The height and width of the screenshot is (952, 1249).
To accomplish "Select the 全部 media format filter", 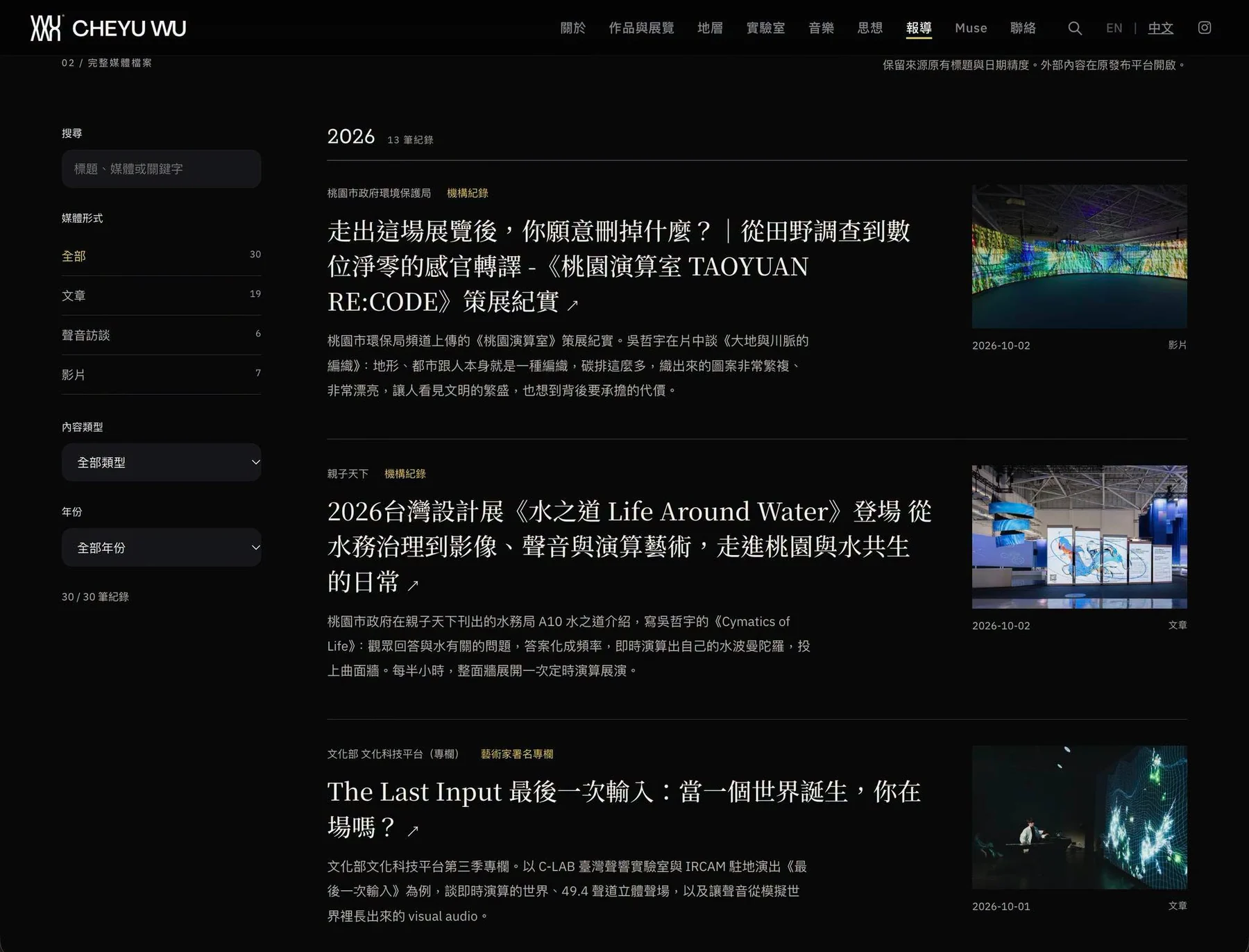I will pyautogui.click(x=161, y=256).
